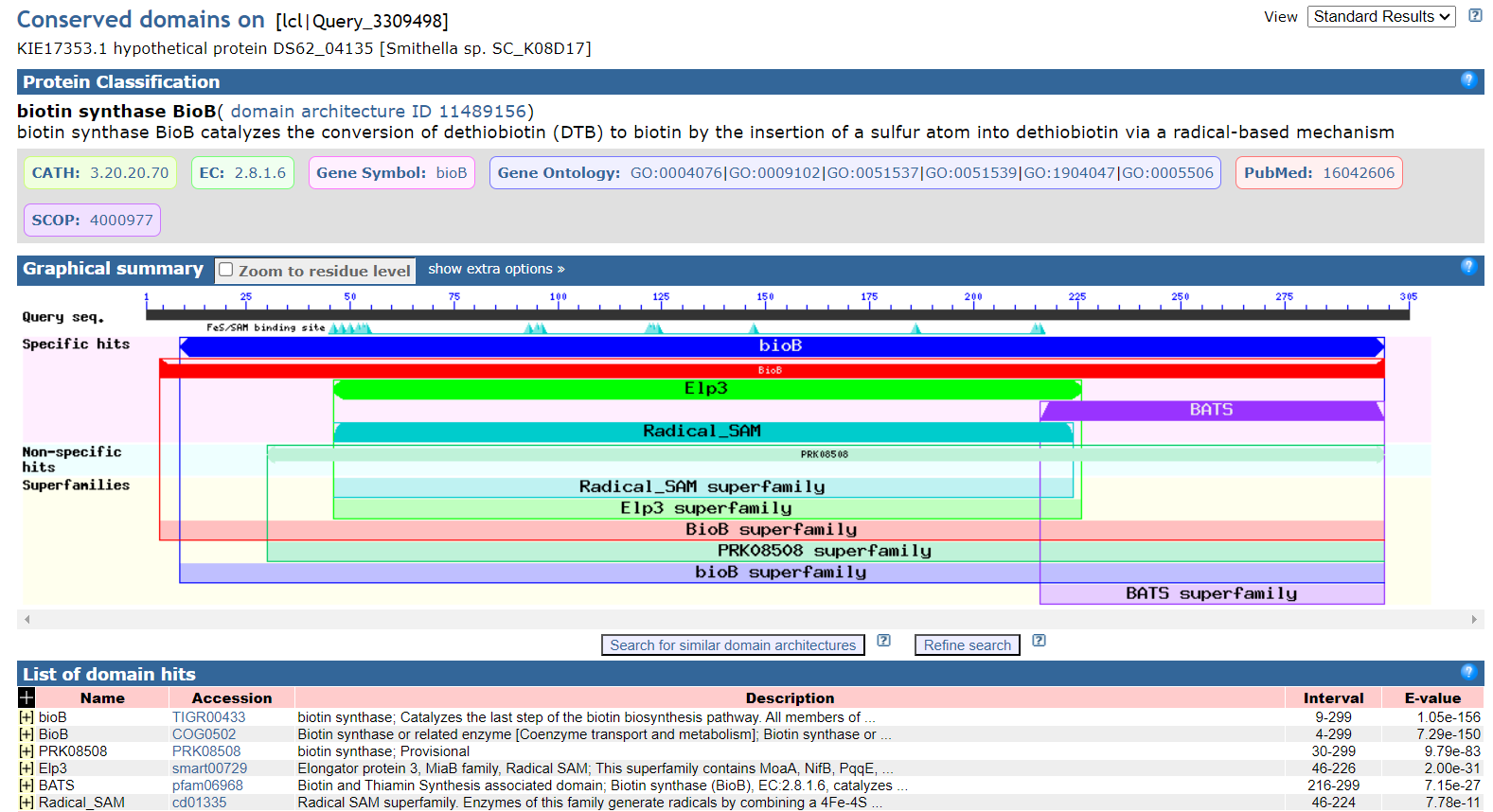Screen dimensions: 1493x812
Task: Toggle Zoom to residue level checkbox
Action: pyautogui.click(x=226, y=270)
